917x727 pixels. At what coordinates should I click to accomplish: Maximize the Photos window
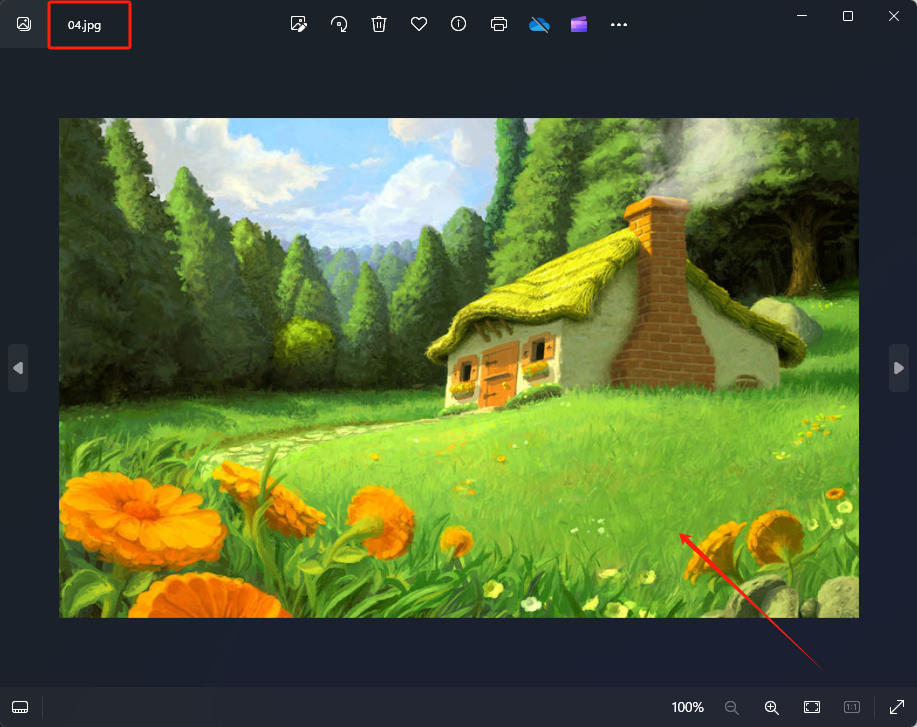click(847, 16)
